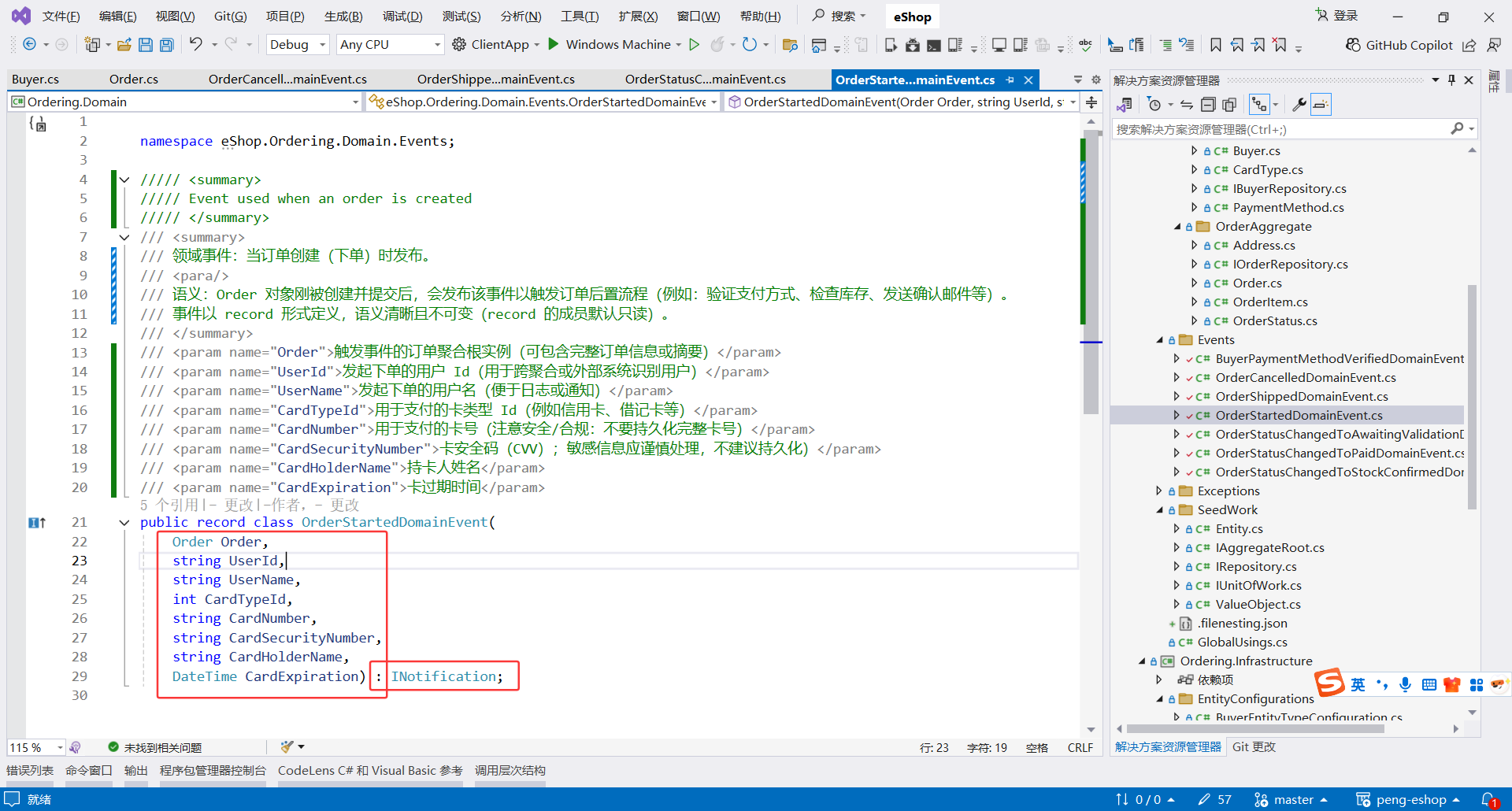Click the Navigate Backward arrow icon

click(29, 44)
